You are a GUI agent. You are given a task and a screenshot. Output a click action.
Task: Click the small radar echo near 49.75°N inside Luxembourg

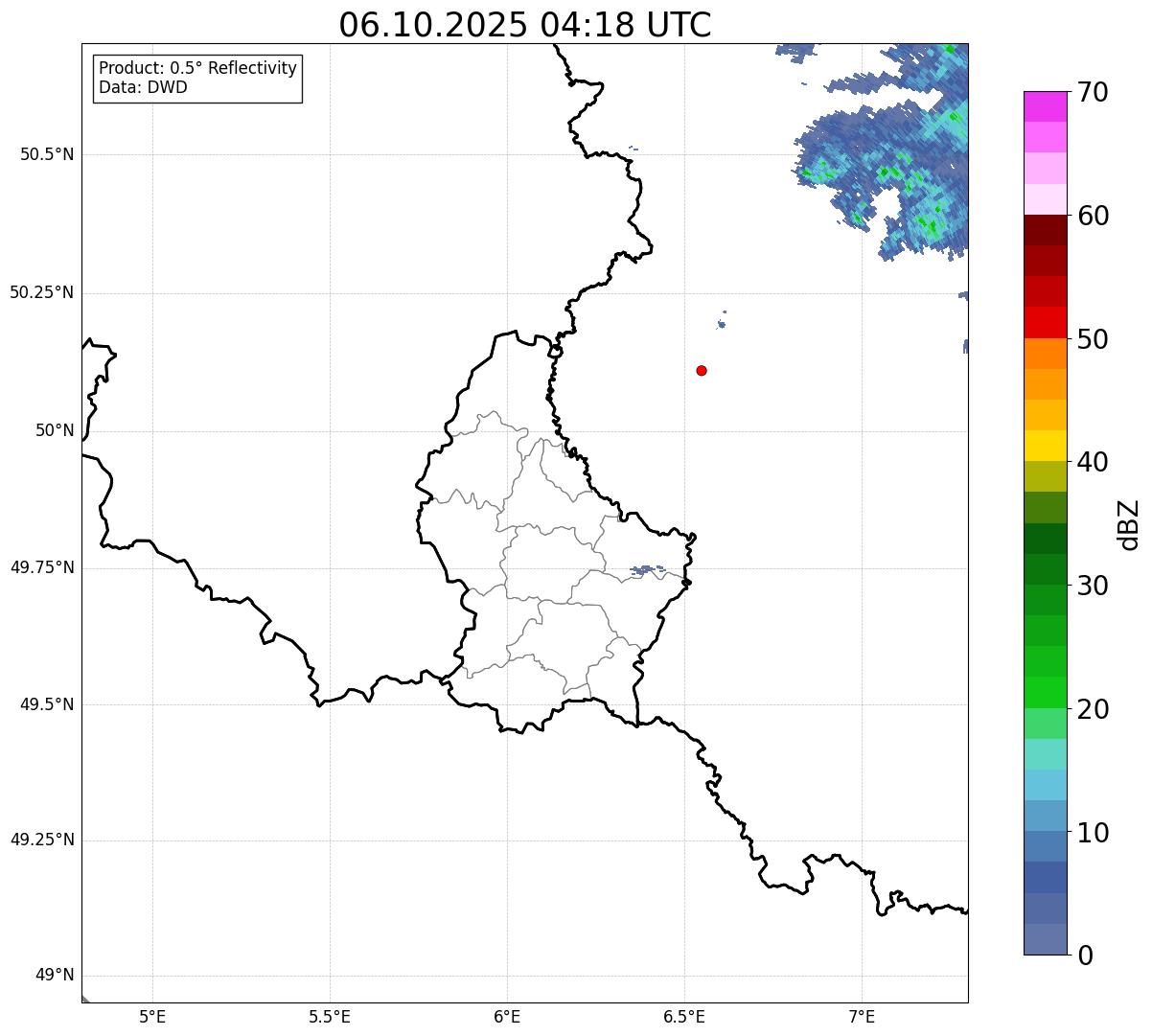[x=648, y=570]
